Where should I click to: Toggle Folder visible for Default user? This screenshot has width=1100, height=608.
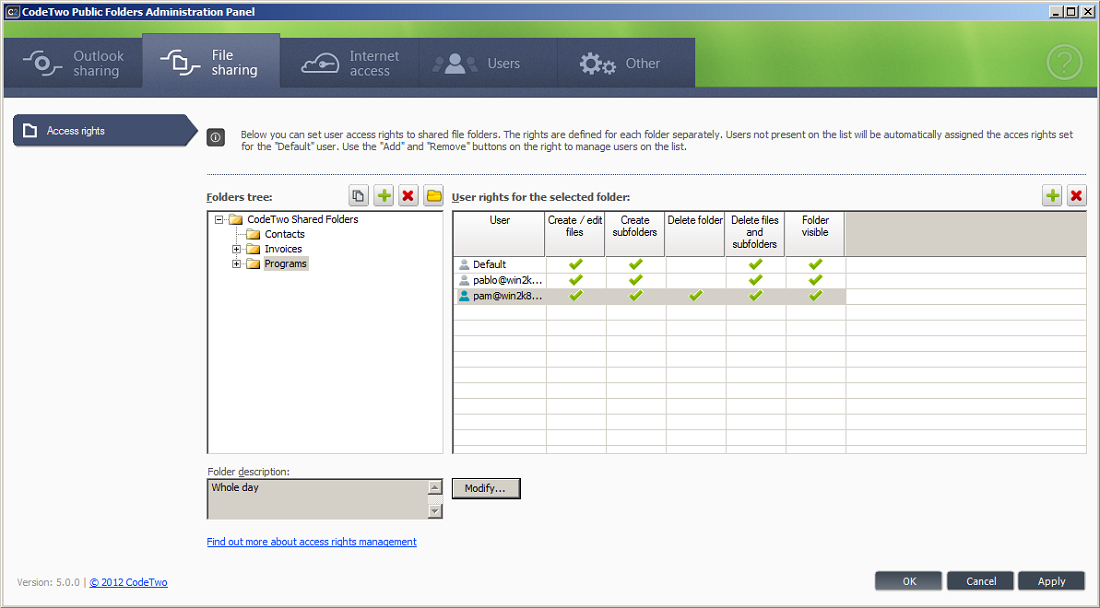click(815, 264)
